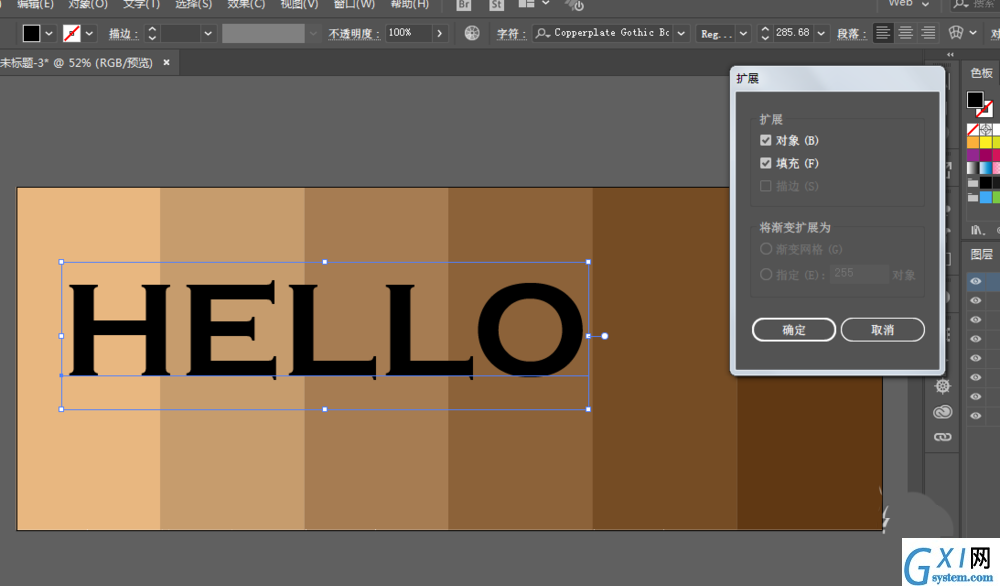
Task: Confirm the dialog with 确定
Action: coord(794,330)
